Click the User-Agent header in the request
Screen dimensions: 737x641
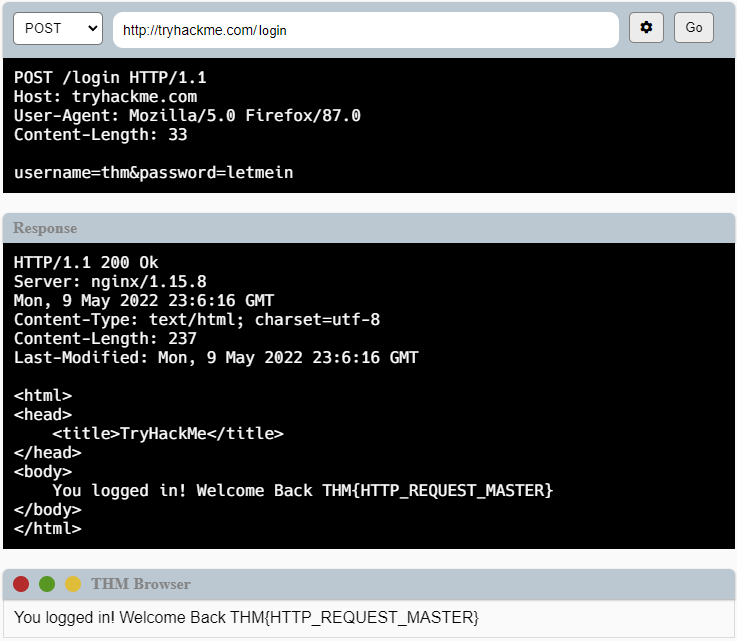click(187, 116)
